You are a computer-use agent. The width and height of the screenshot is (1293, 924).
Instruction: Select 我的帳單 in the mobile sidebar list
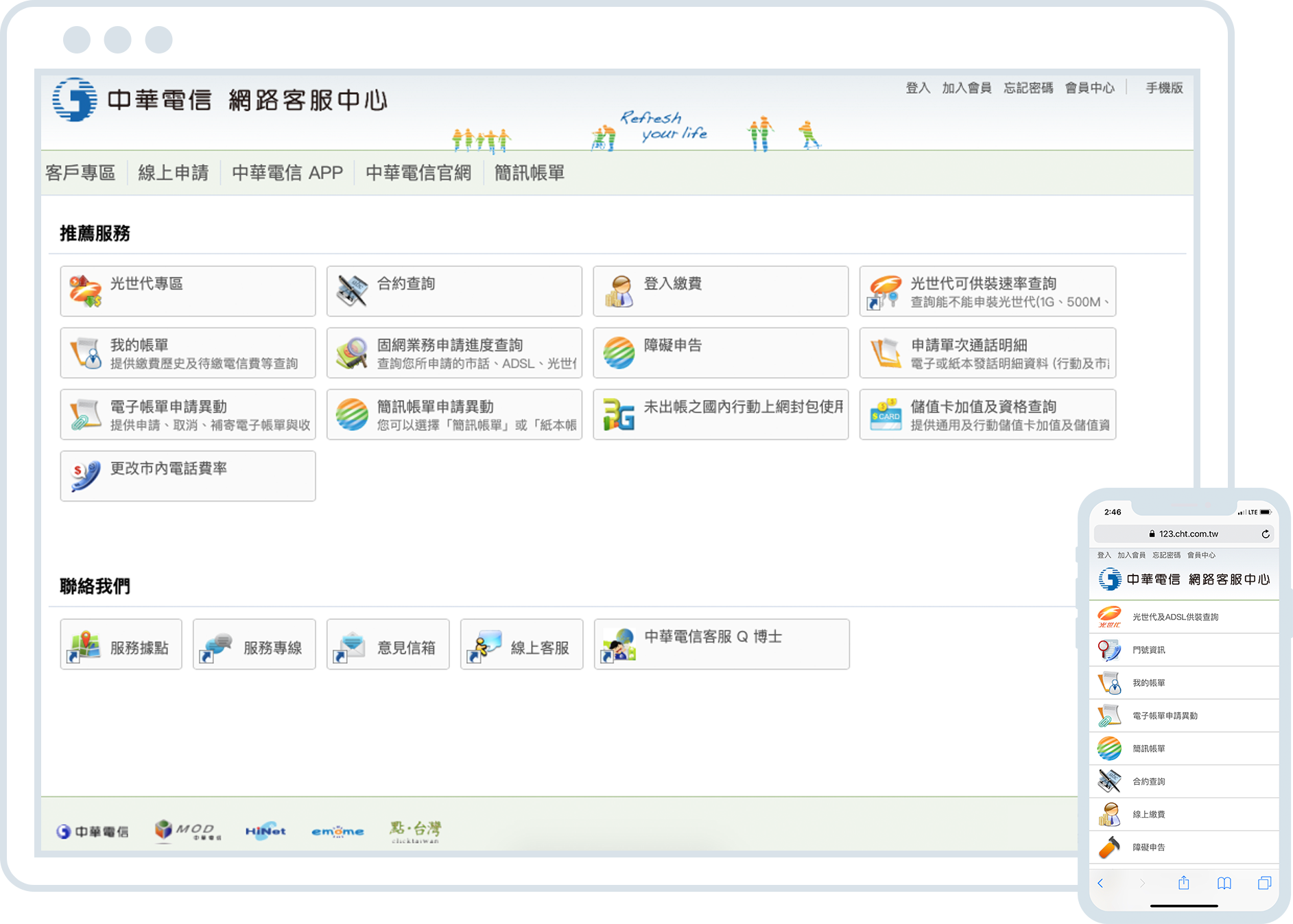[1149, 682]
